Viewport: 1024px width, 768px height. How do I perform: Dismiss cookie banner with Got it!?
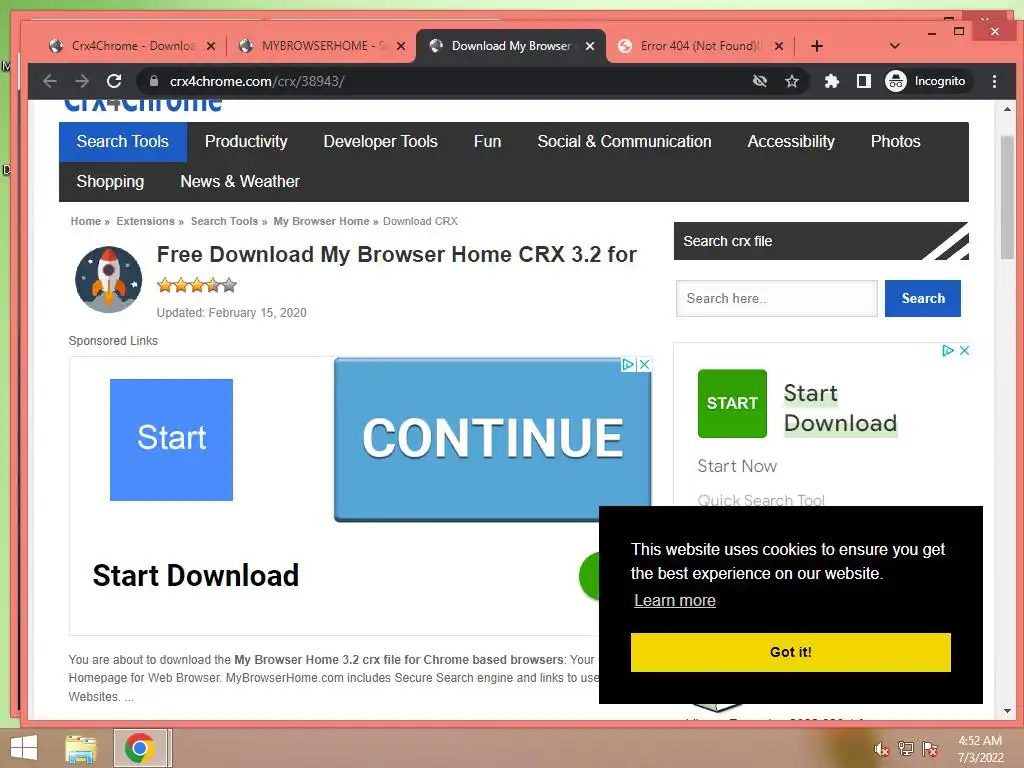coord(790,652)
